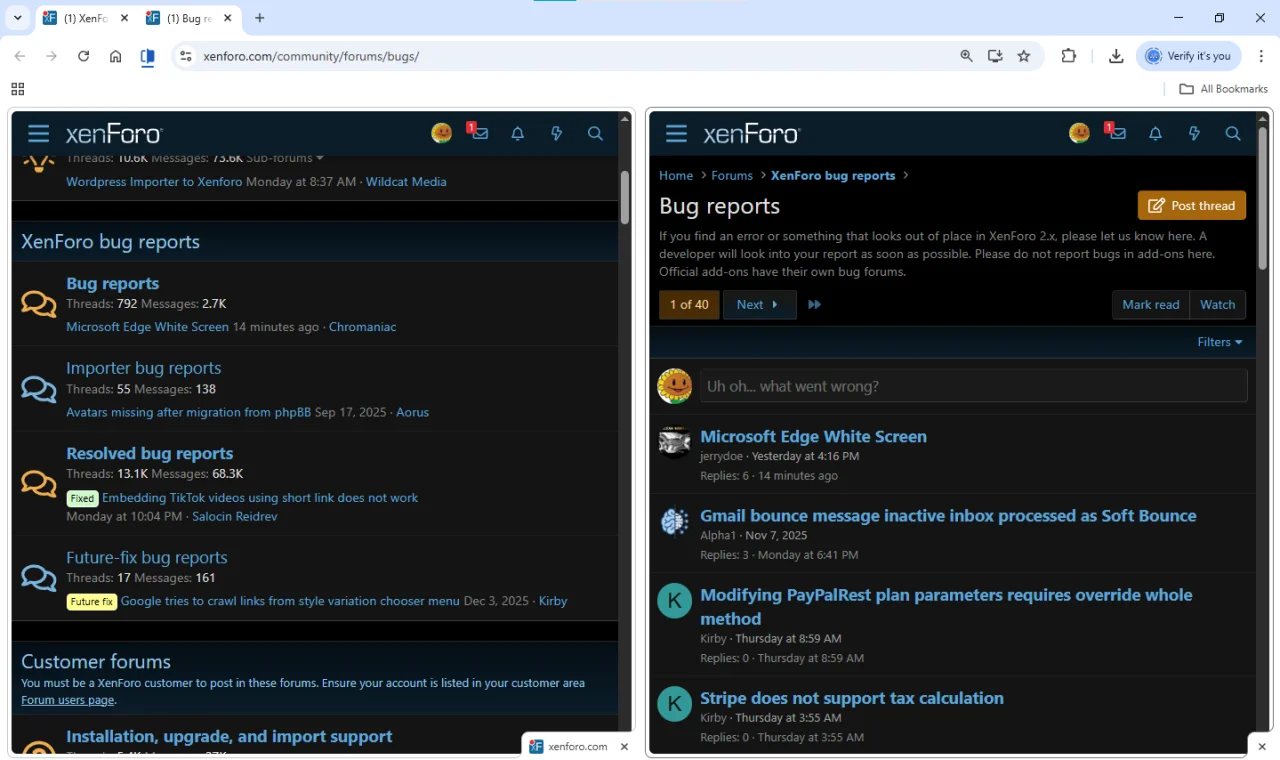Open the Extensions puzzle icon
The width and height of the screenshot is (1280, 760).
point(1068,57)
